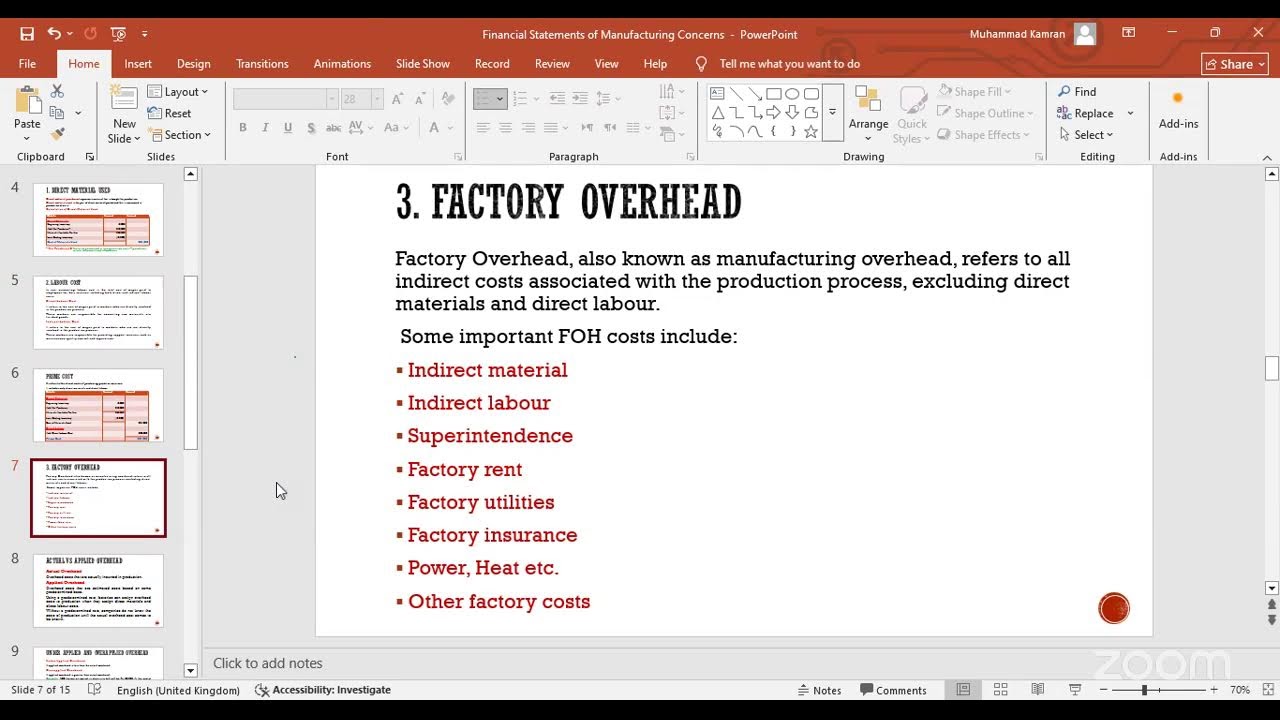
Task: Click the Find button
Action: pos(1077,92)
